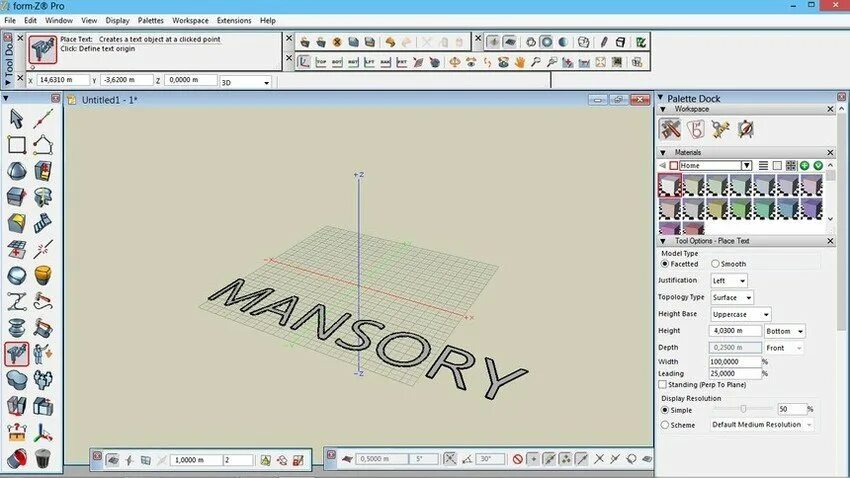Open the Height Bottom dropdown
Screen dimensions: 850x478
click(x=784, y=331)
